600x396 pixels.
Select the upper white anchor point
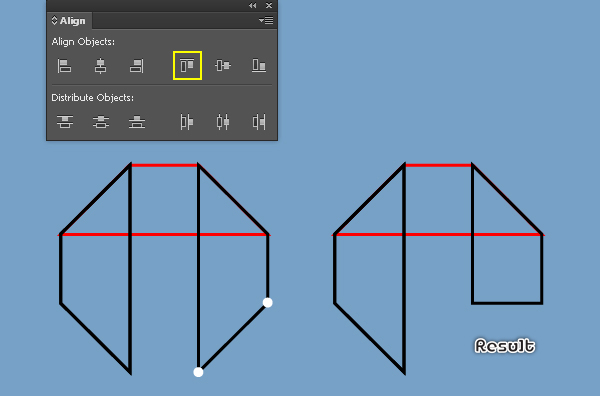pyautogui.click(x=267, y=303)
